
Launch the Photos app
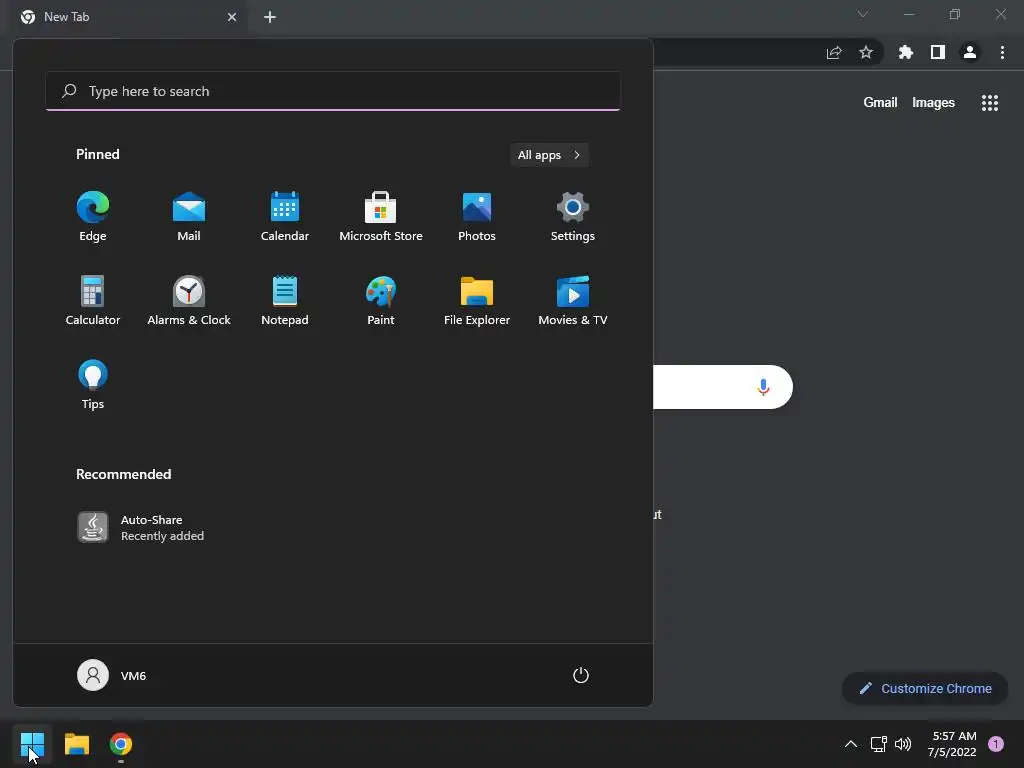click(x=477, y=217)
